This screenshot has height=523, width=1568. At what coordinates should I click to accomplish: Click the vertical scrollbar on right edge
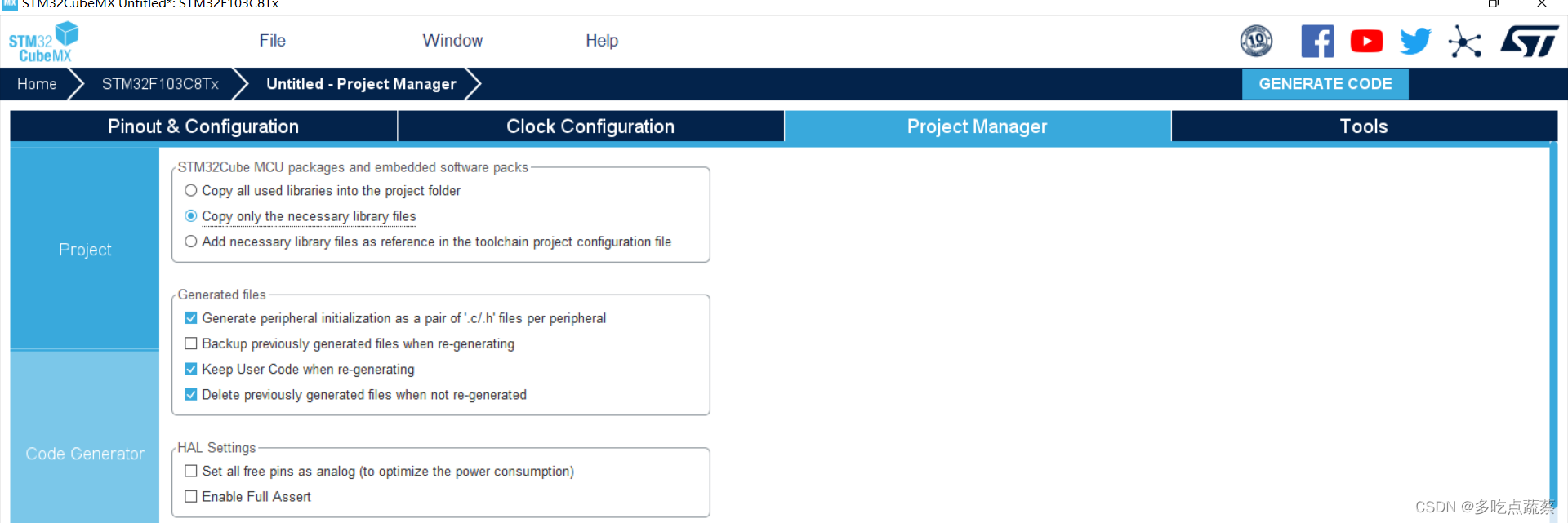(1554, 326)
